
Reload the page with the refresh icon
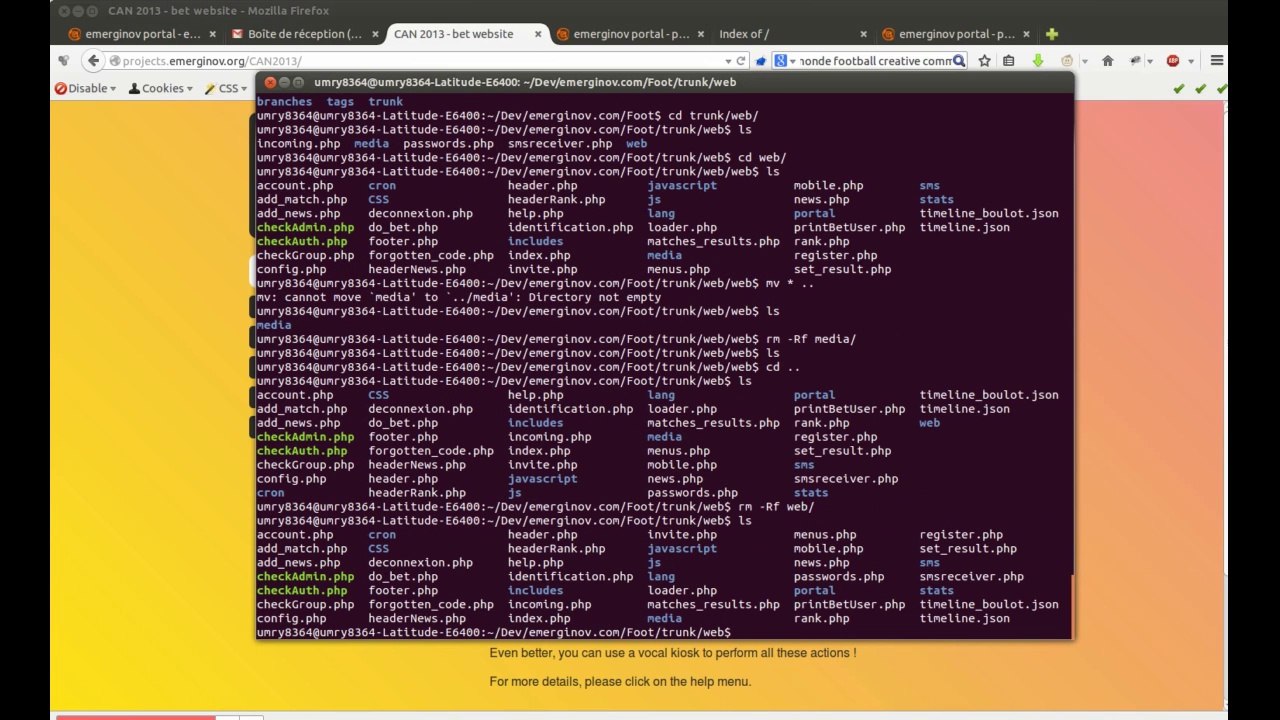pyautogui.click(x=741, y=61)
